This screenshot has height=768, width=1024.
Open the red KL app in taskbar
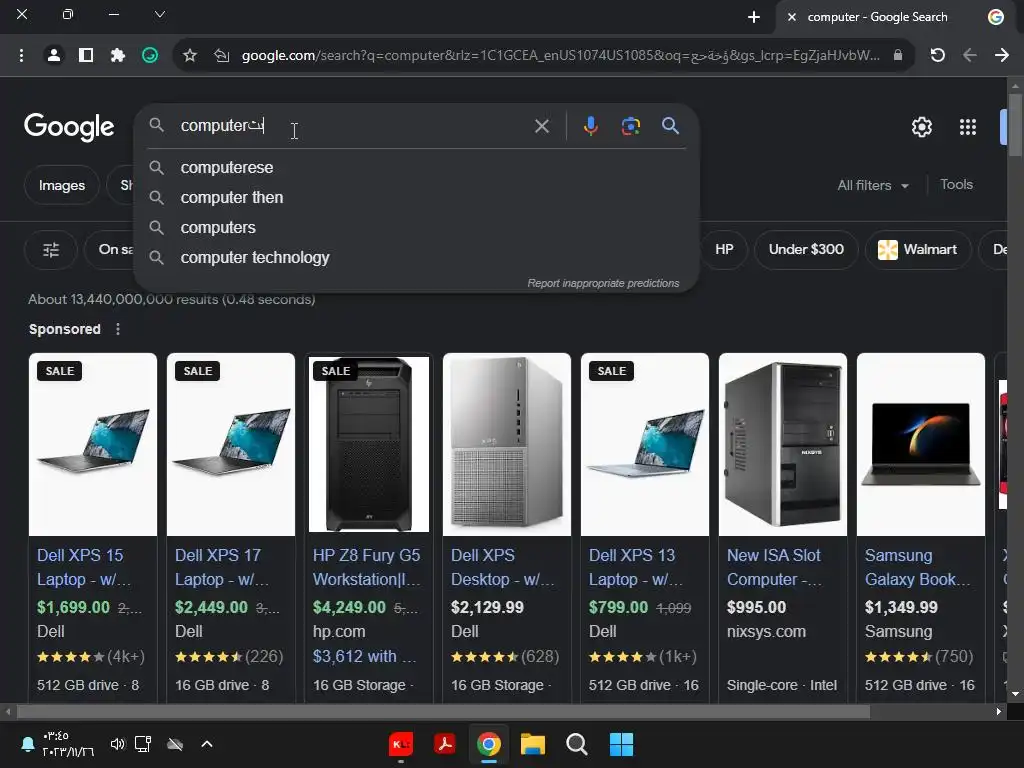click(x=400, y=744)
